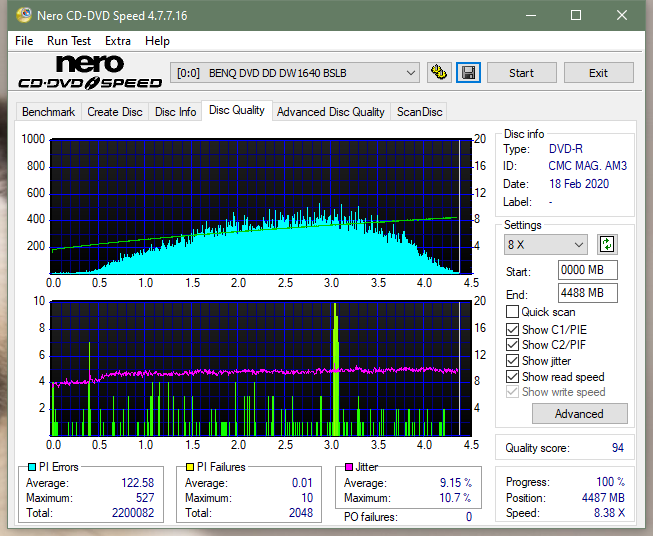Toggle the Quick scan checkbox

click(512, 312)
